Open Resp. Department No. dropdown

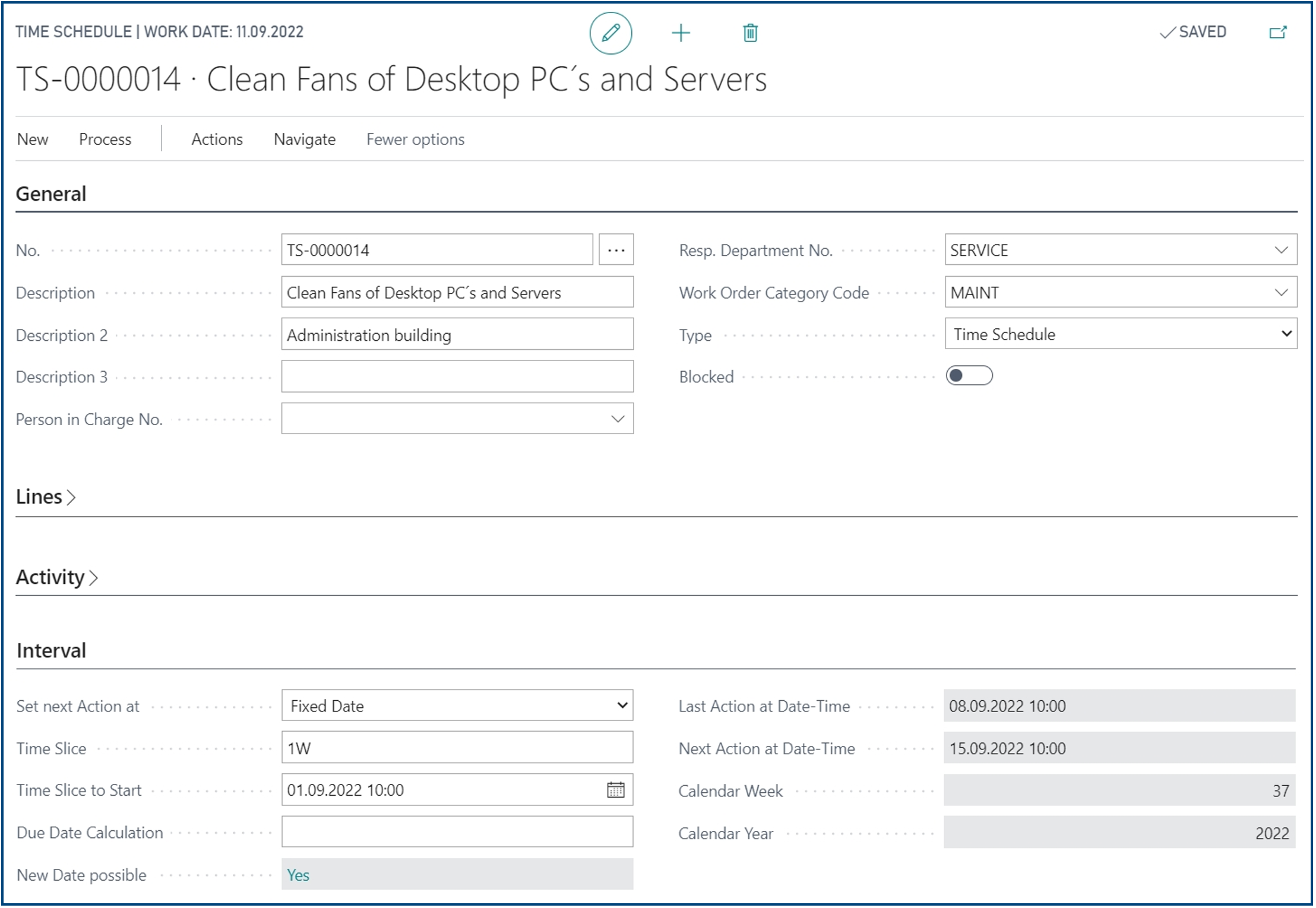tap(1282, 250)
